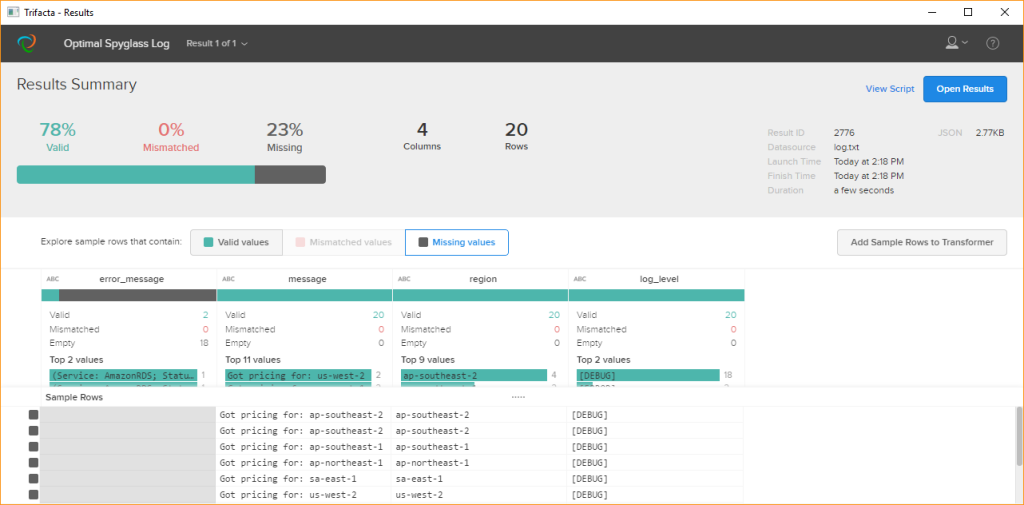The image size is (1024, 505).
Task: Click ABC type icon for error_message column
Action: (52, 279)
